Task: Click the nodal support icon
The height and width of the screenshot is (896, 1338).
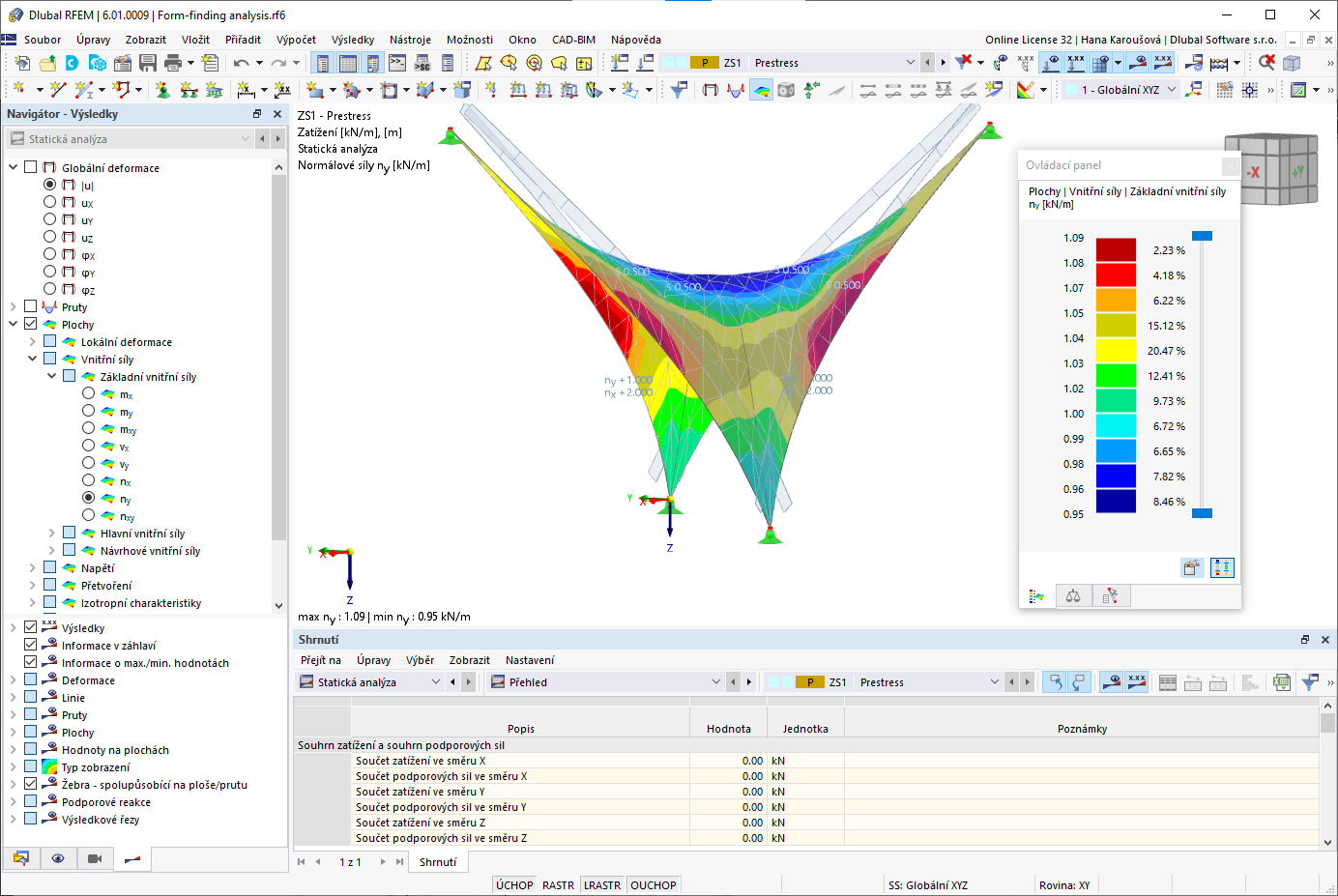Action: [x=162, y=90]
